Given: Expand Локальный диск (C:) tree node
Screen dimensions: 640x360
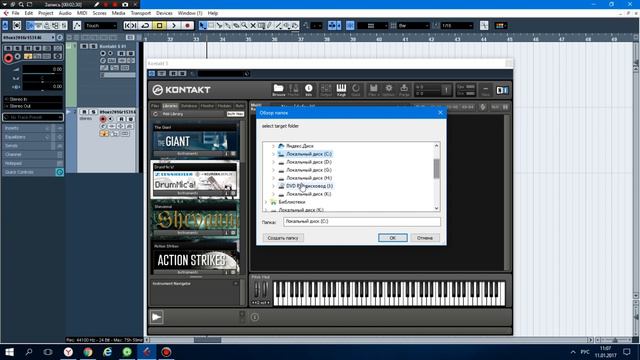Looking at the screenshot, I should click(273, 154).
